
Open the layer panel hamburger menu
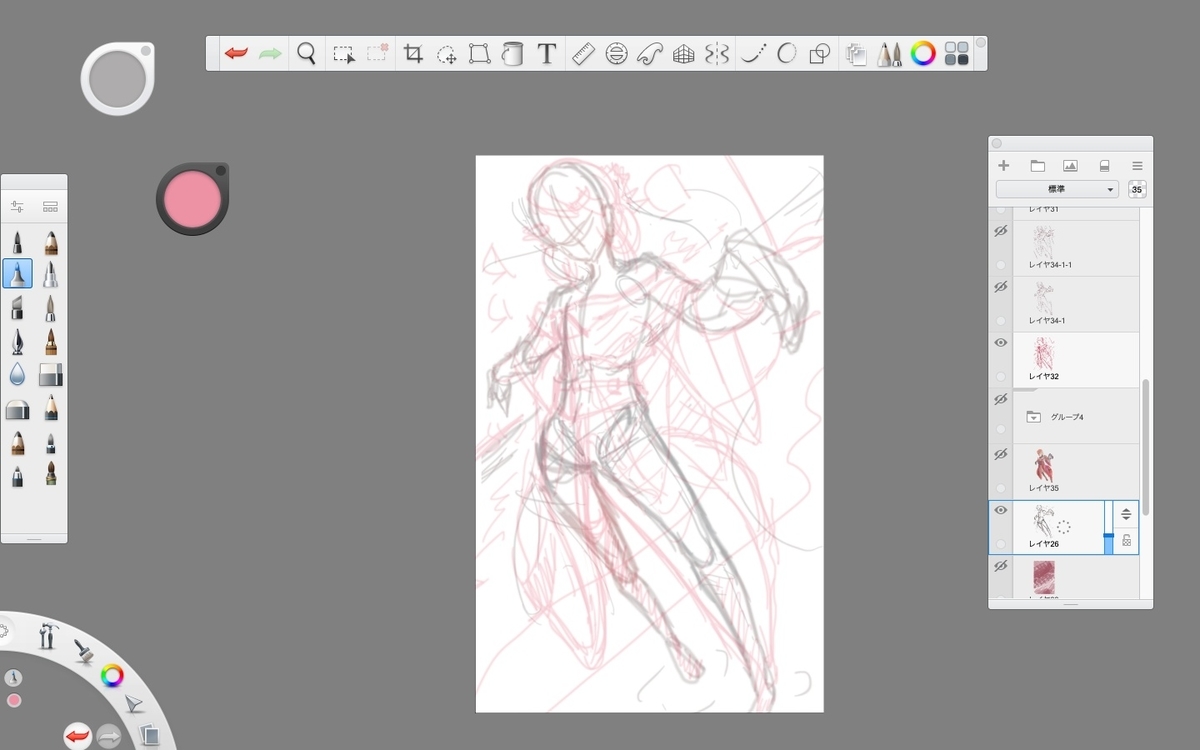[1137, 166]
